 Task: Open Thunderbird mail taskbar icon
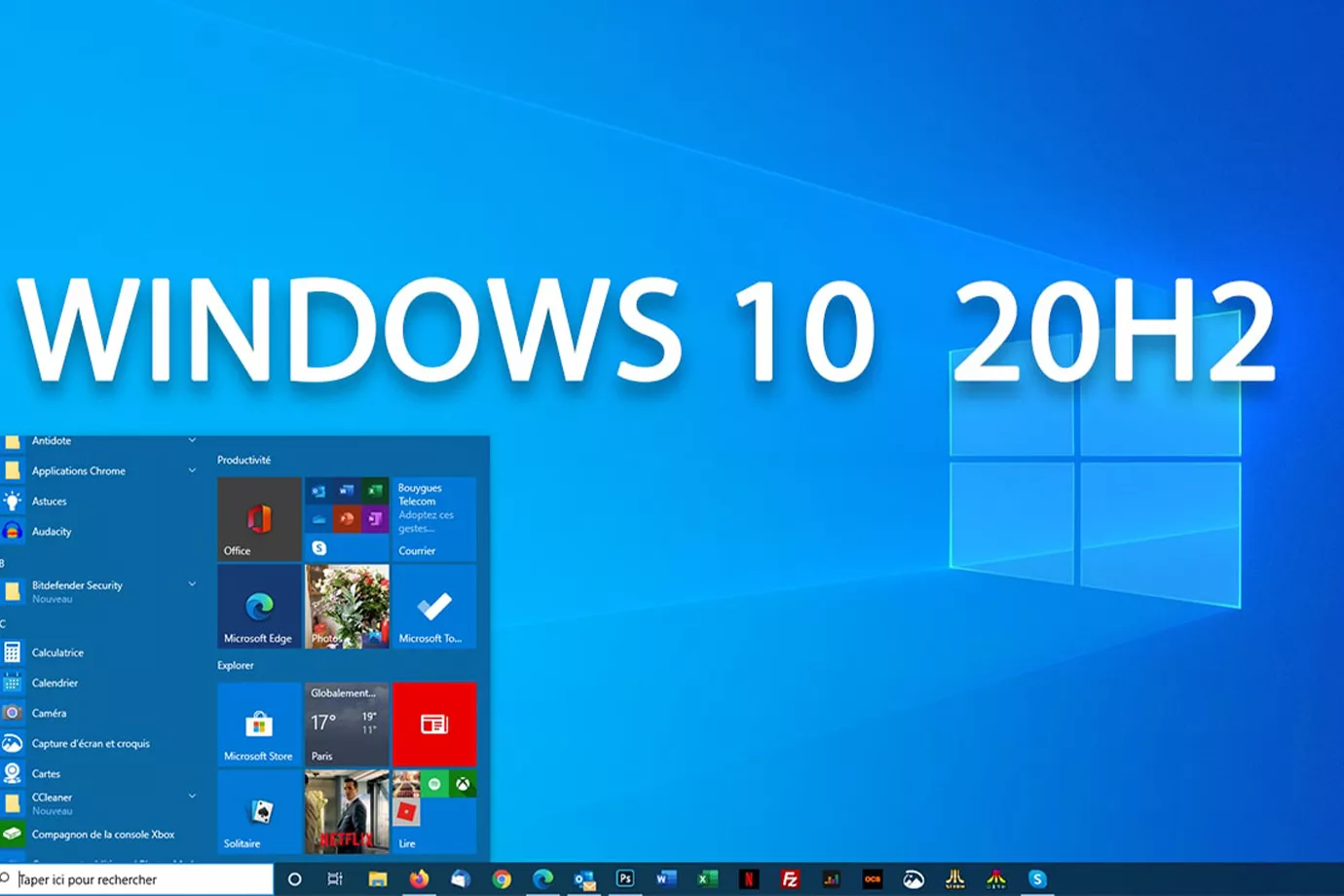coord(461,879)
